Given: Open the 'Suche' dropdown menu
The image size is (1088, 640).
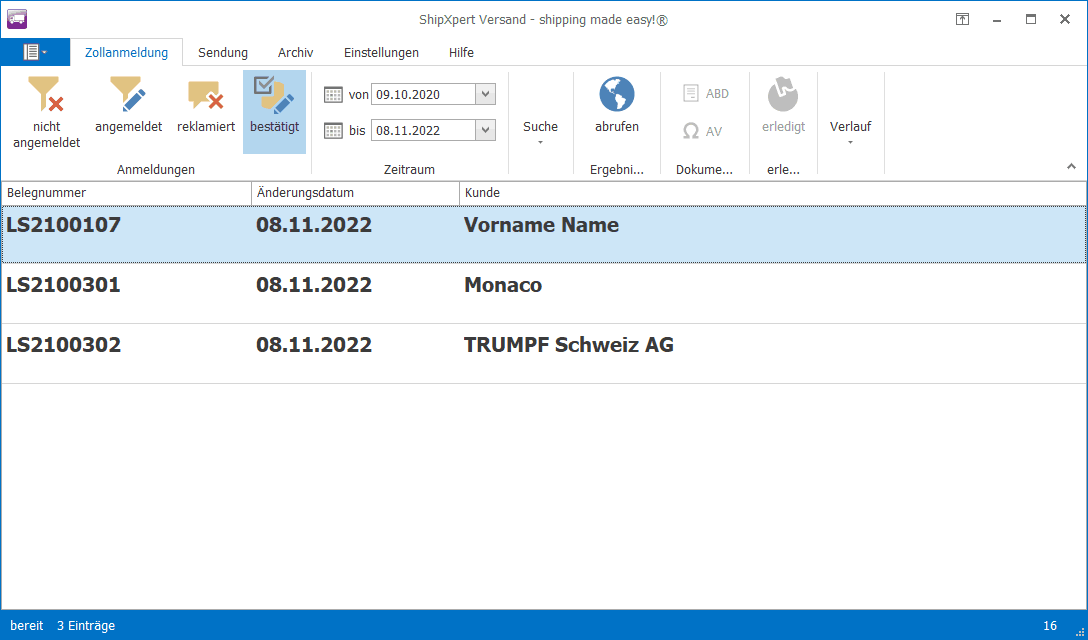Looking at the screenshot, I should pos(540,132).
